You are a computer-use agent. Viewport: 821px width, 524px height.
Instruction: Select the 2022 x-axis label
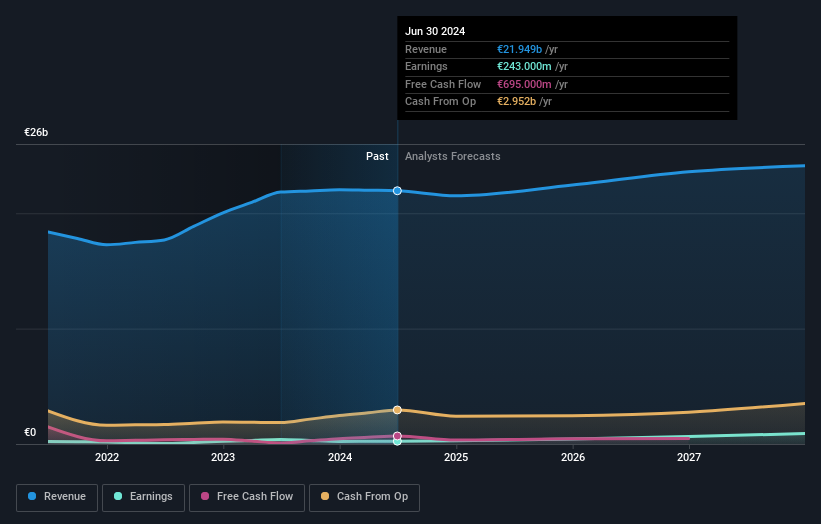click(107, 457)
